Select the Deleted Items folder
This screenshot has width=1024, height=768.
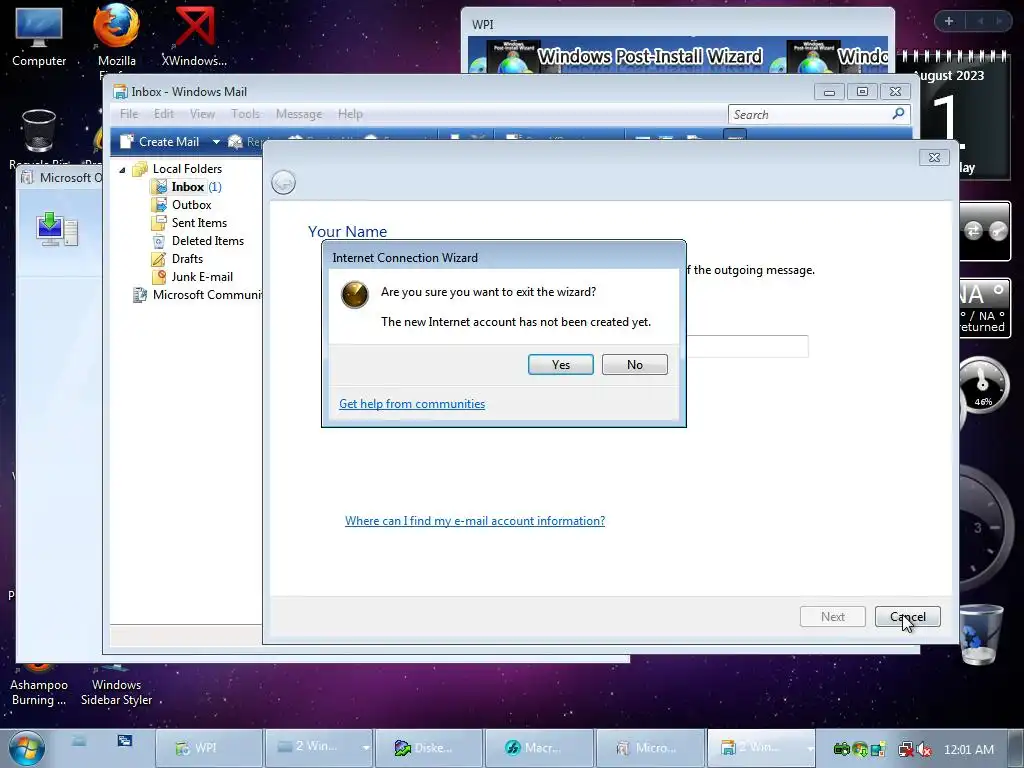[x=208, y=240]
